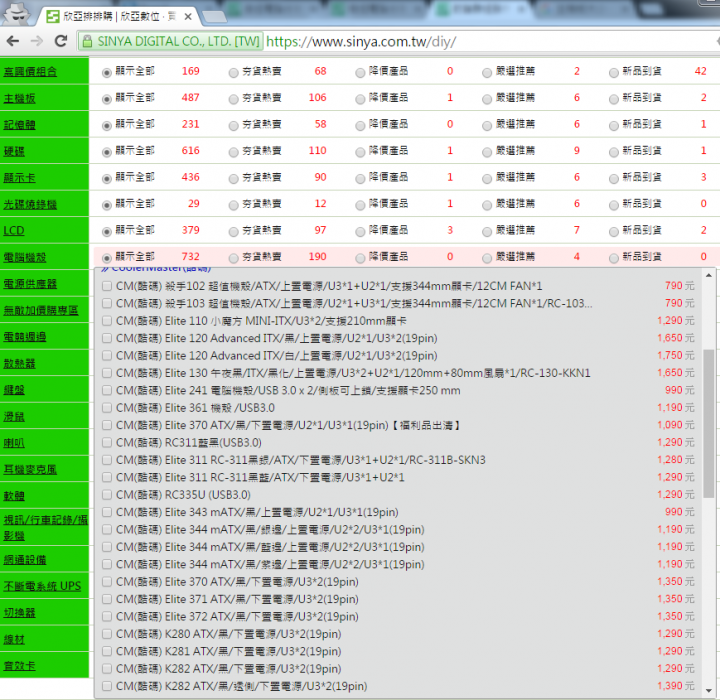Open the 網通設備 category link
Image resolution: width=720 pixels, height=700 pixels.
pyautogui.click(x=25, y=559)
